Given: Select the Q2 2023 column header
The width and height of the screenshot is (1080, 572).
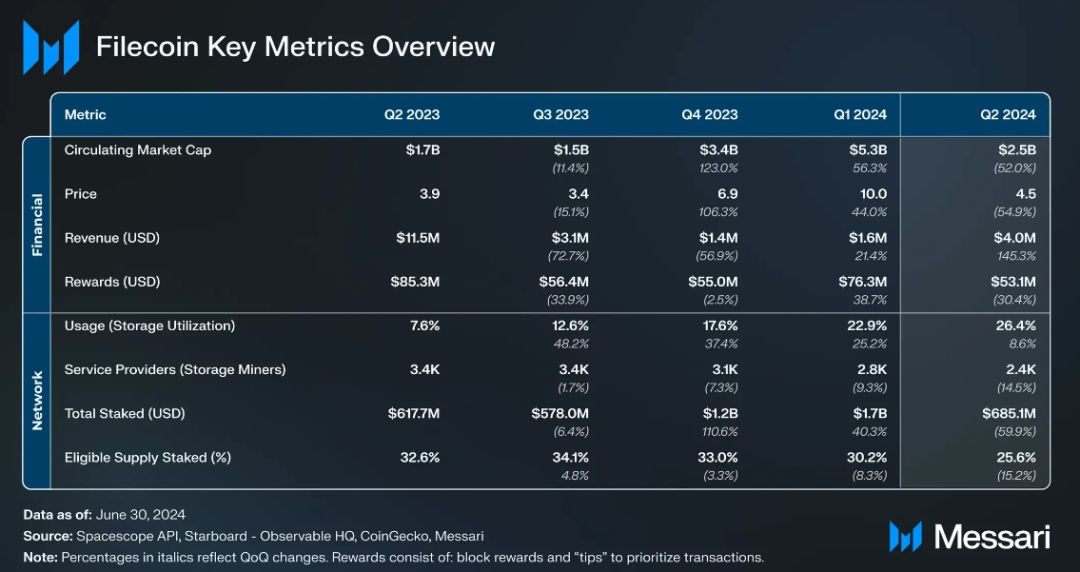Looking at the screenshot, I should [412, 114].
